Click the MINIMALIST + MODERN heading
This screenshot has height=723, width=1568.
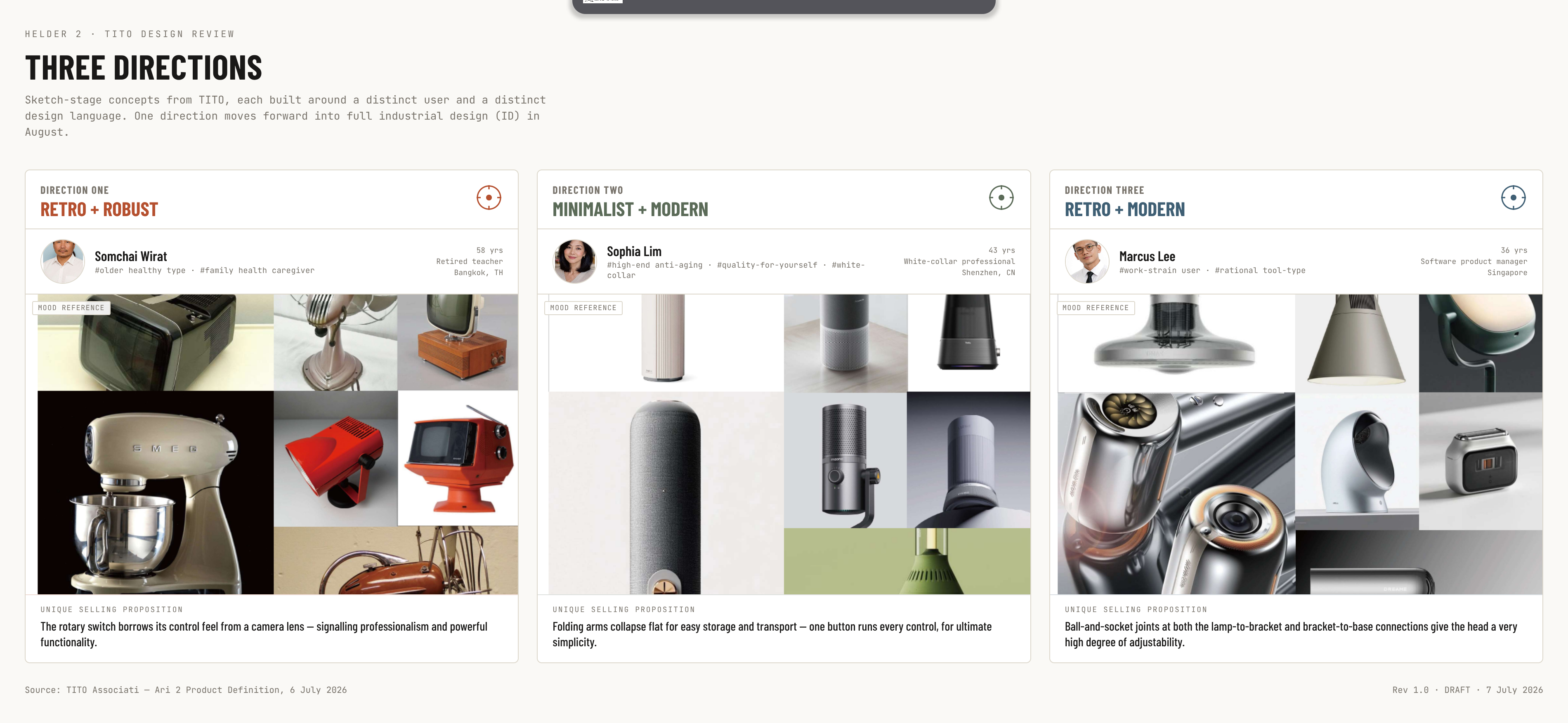[x=630, y=210]
